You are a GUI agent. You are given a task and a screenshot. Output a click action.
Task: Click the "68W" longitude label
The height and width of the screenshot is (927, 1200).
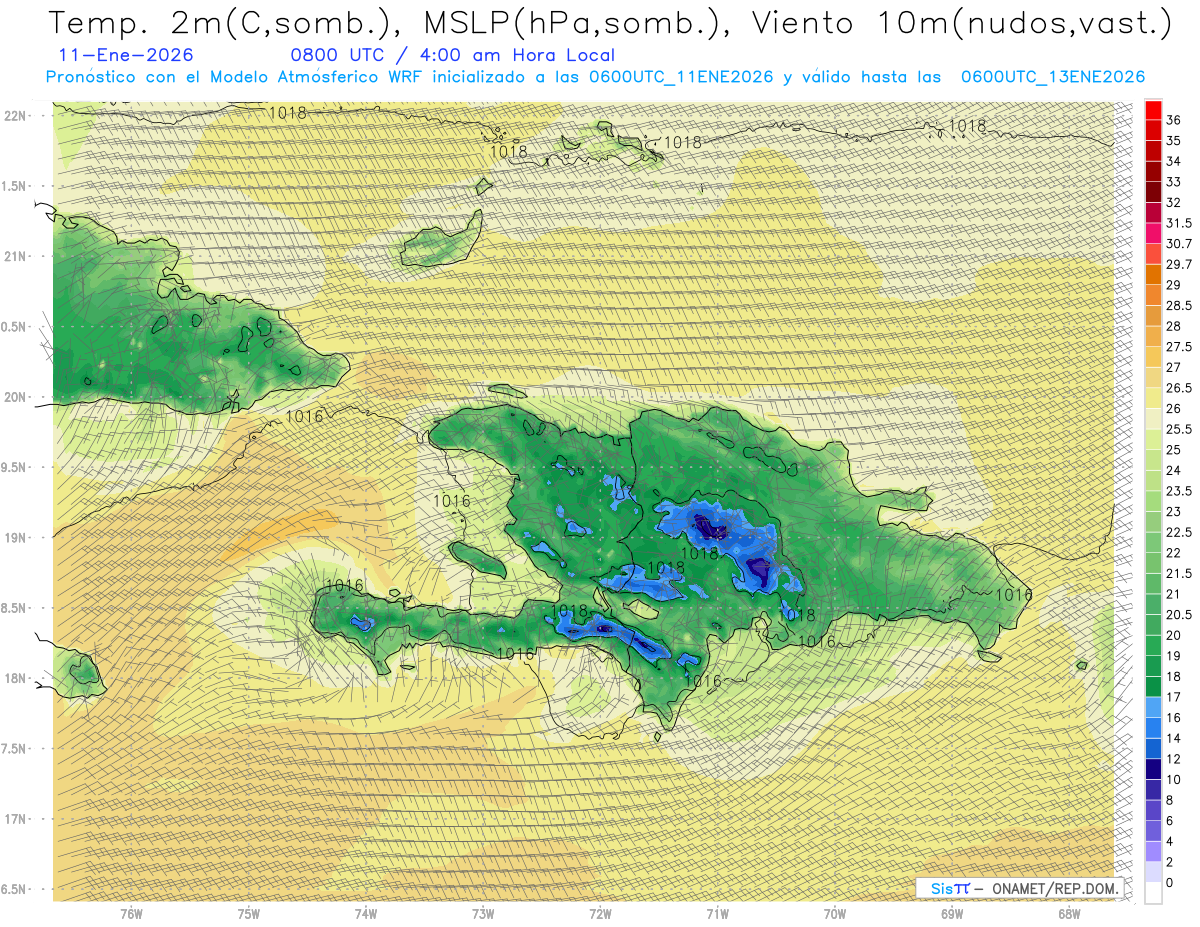click(1069, 913)
